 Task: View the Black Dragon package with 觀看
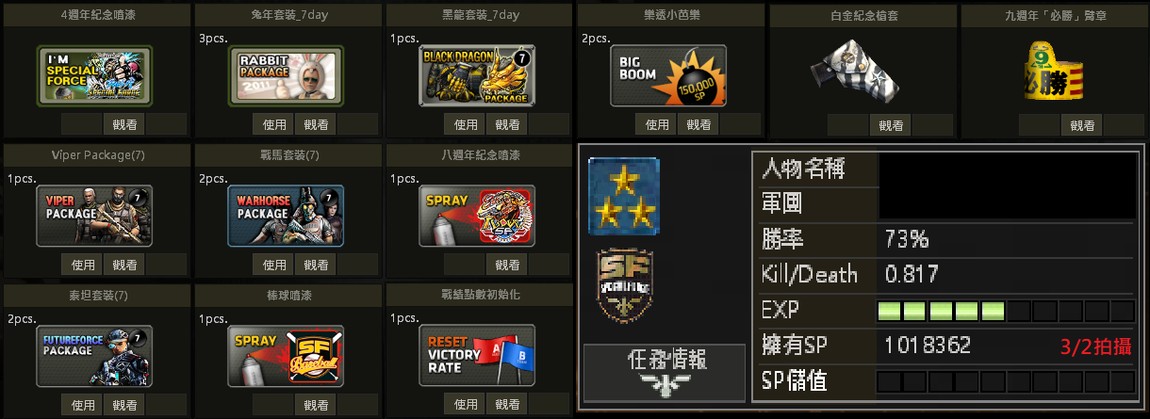(507, 124)
